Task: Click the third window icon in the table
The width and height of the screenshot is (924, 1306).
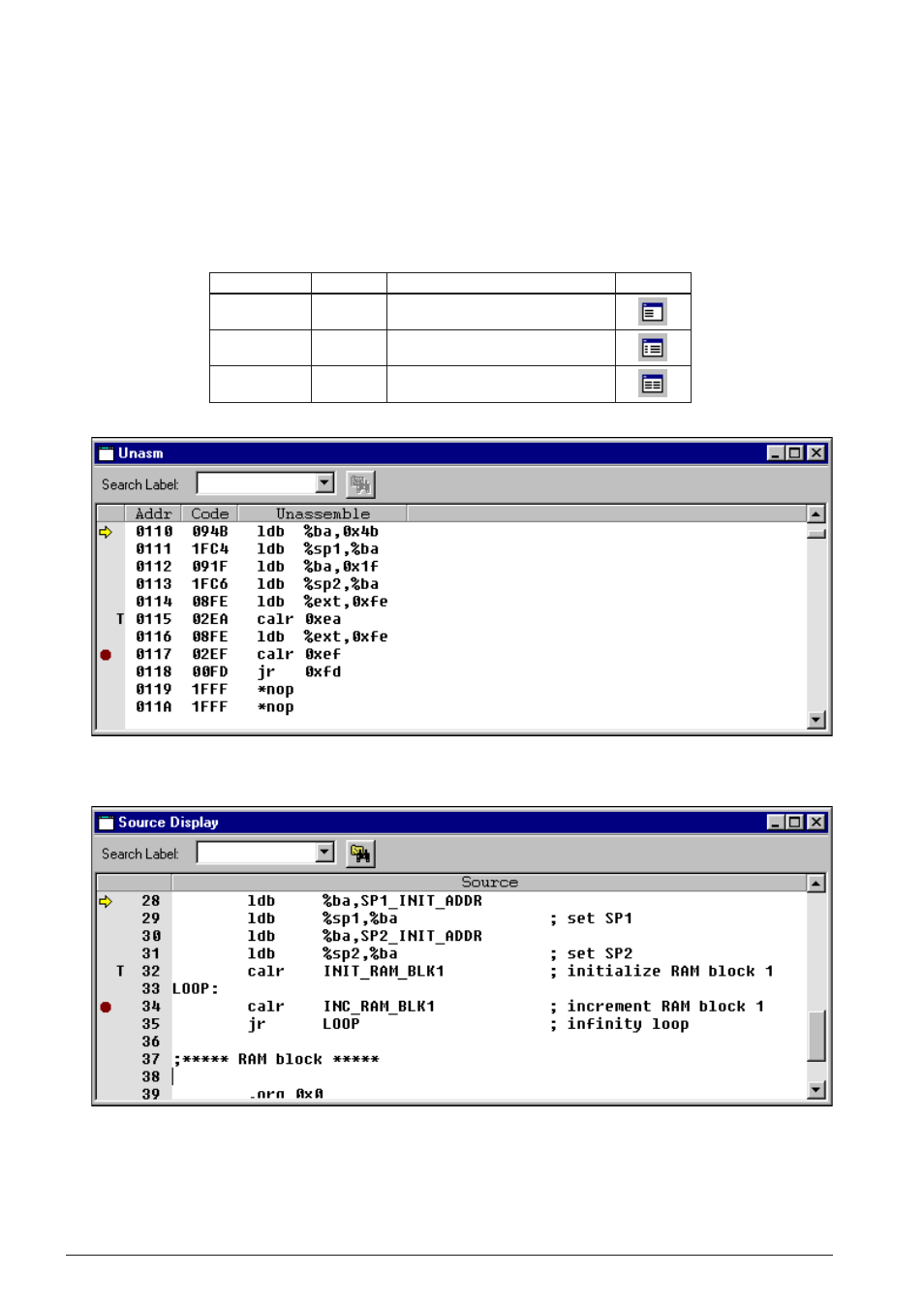Action: (x=652, y=384)
